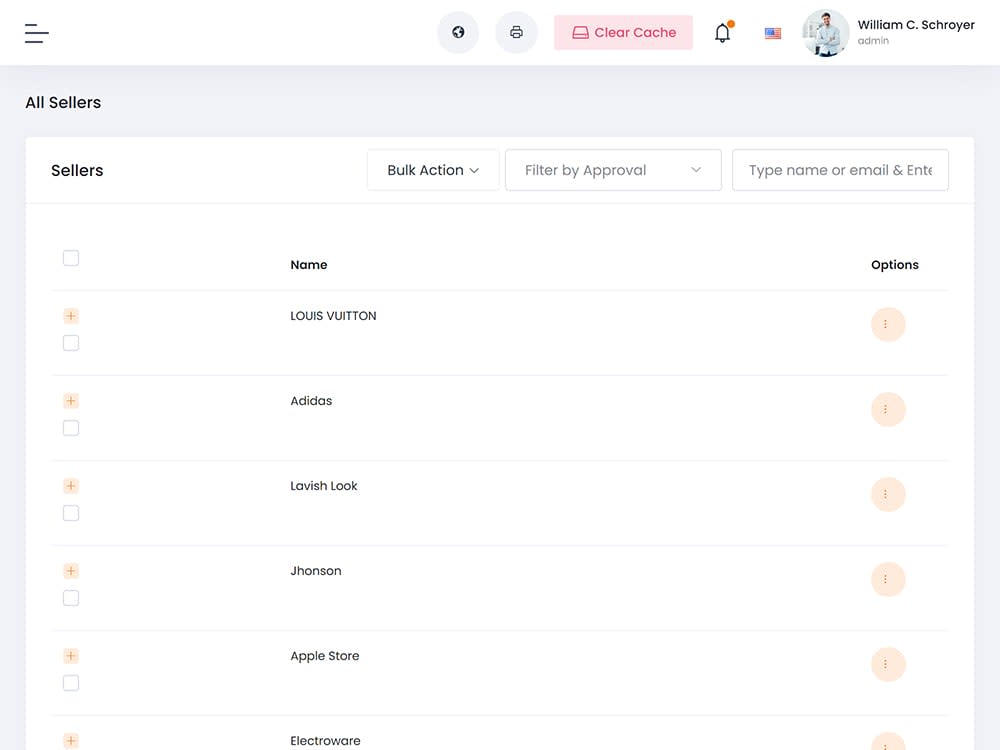The image size is (1000, 750).
Task: Click the Adidas seller name
Action: pos(311,401)
